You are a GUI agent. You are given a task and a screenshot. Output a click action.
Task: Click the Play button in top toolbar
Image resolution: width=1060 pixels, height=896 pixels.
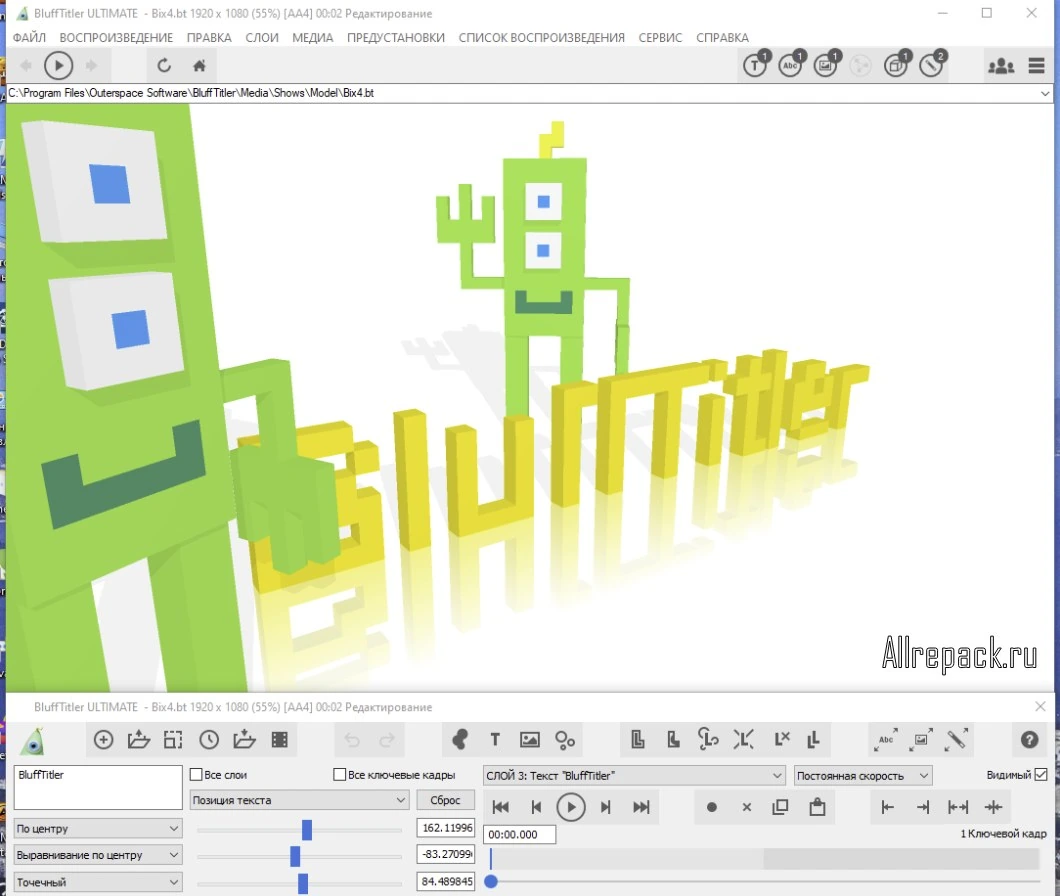58,66
